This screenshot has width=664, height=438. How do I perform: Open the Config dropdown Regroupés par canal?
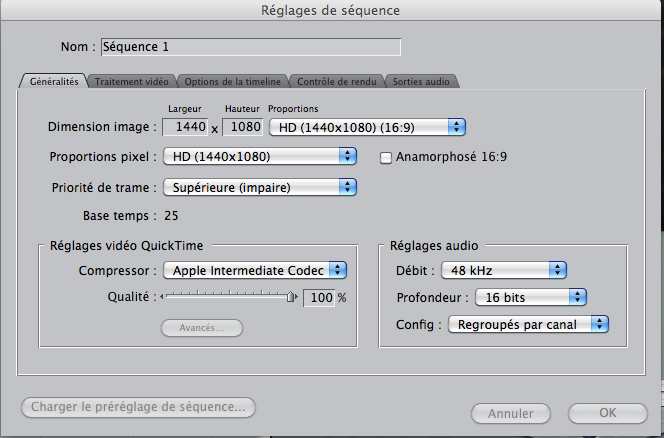528,324
